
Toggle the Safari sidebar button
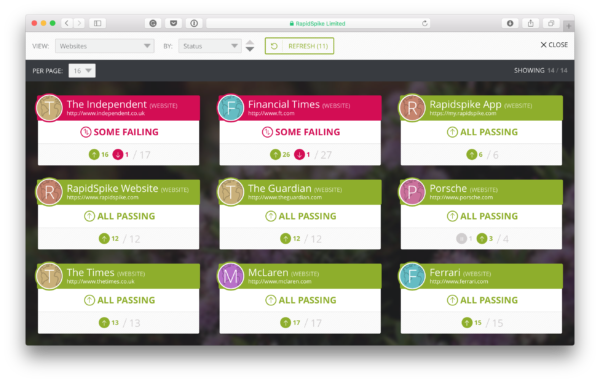[x=98, y=23]
